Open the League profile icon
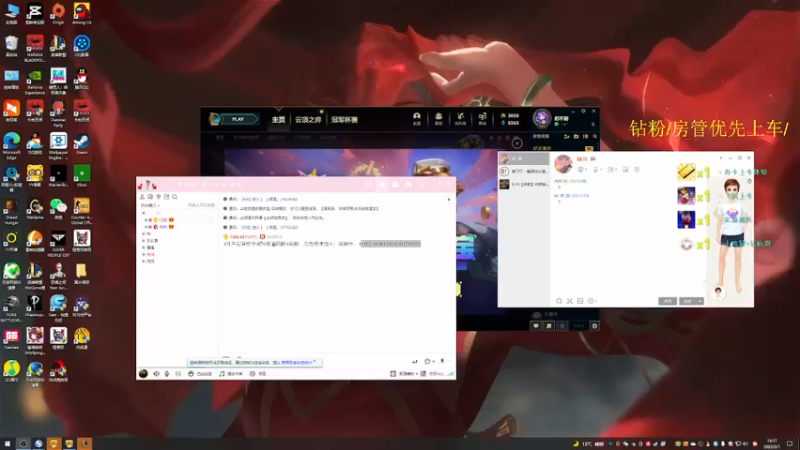 pos(417,118)
